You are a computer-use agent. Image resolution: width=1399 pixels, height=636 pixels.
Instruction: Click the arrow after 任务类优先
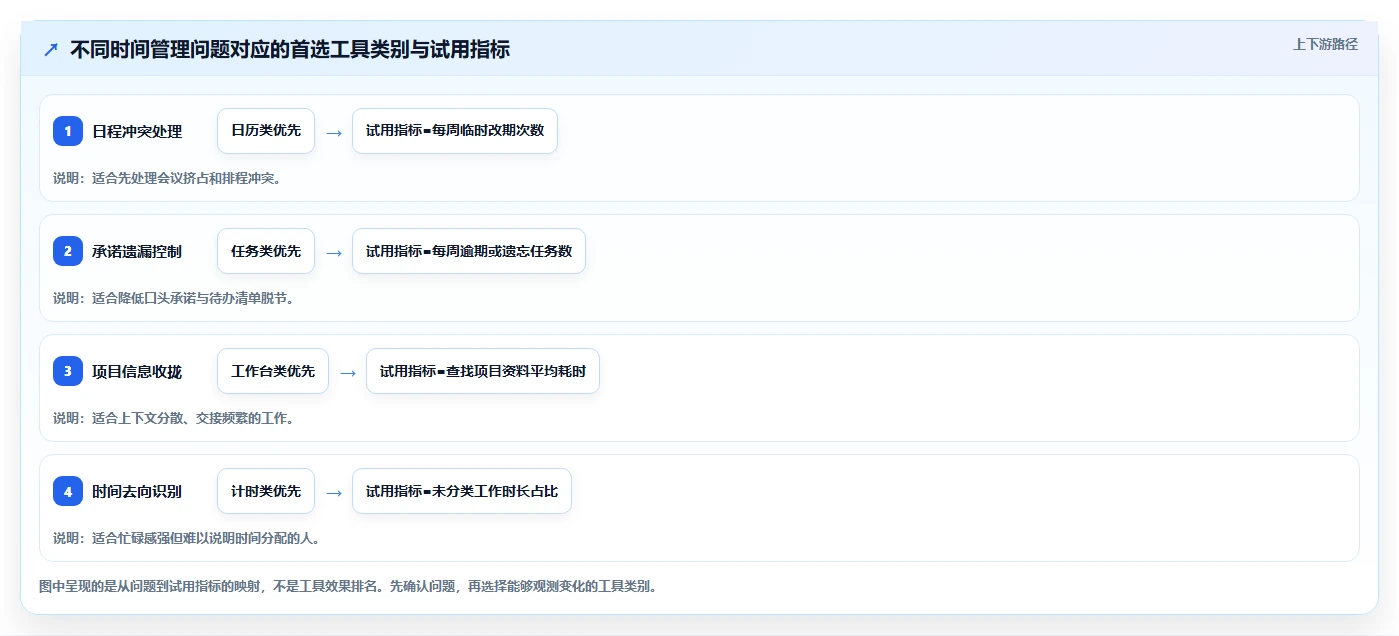(334, 252)
